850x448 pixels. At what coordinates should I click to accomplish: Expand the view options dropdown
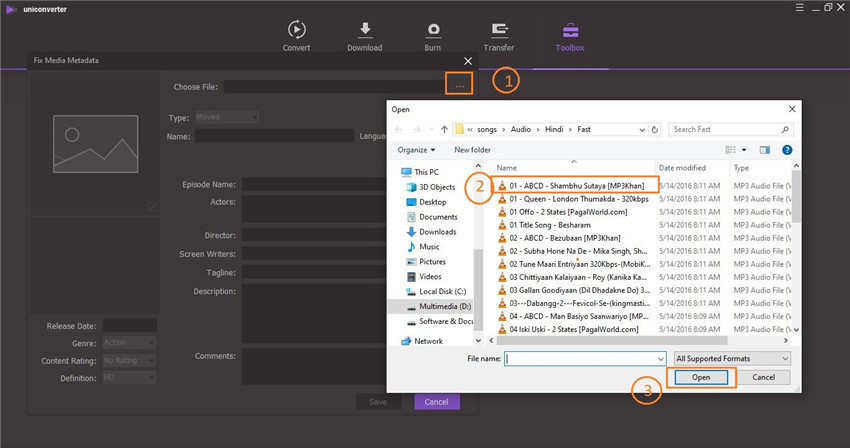tap(746, 150)
